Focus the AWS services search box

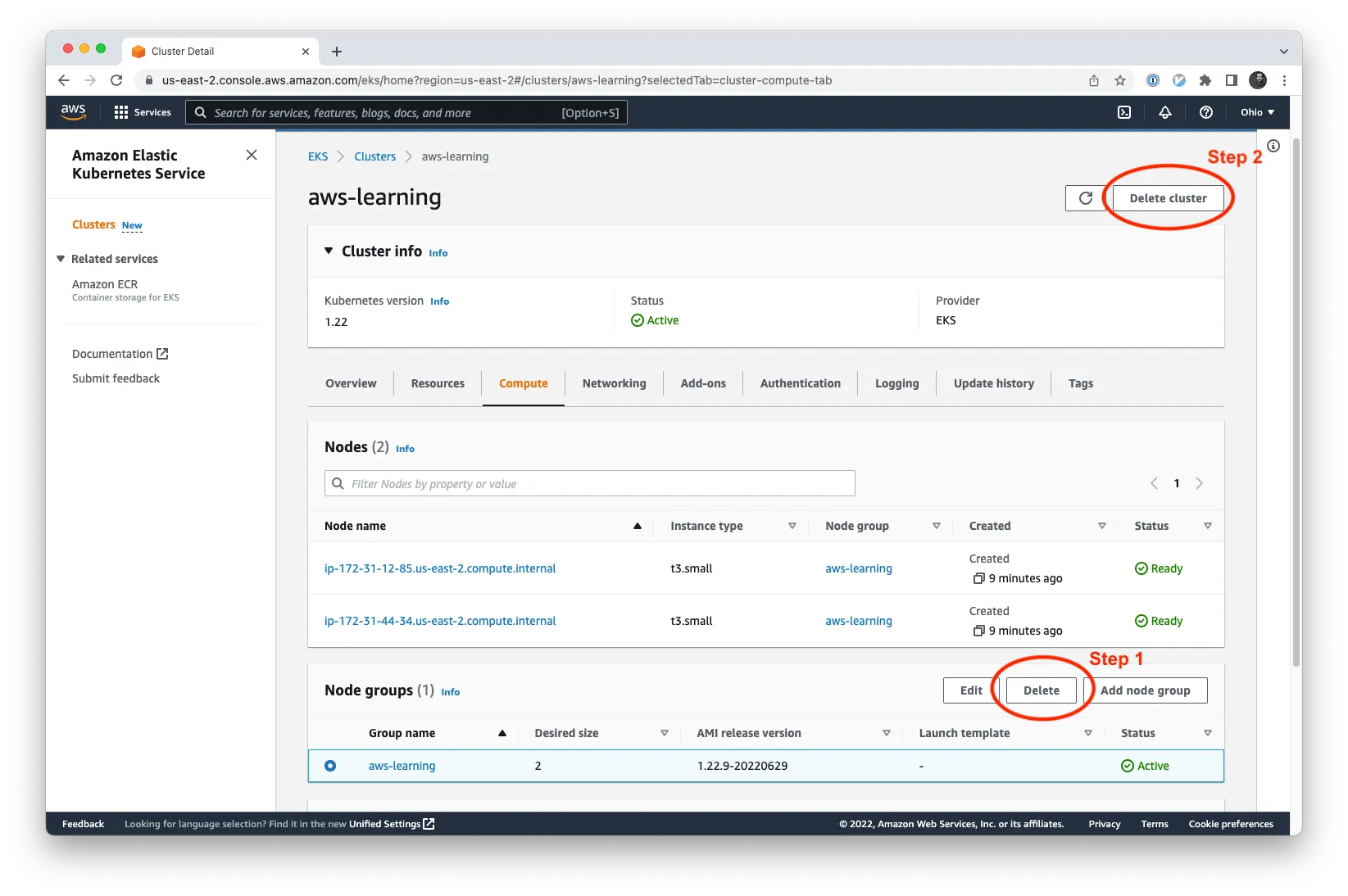pyautogui.click(x=406, y=112)
